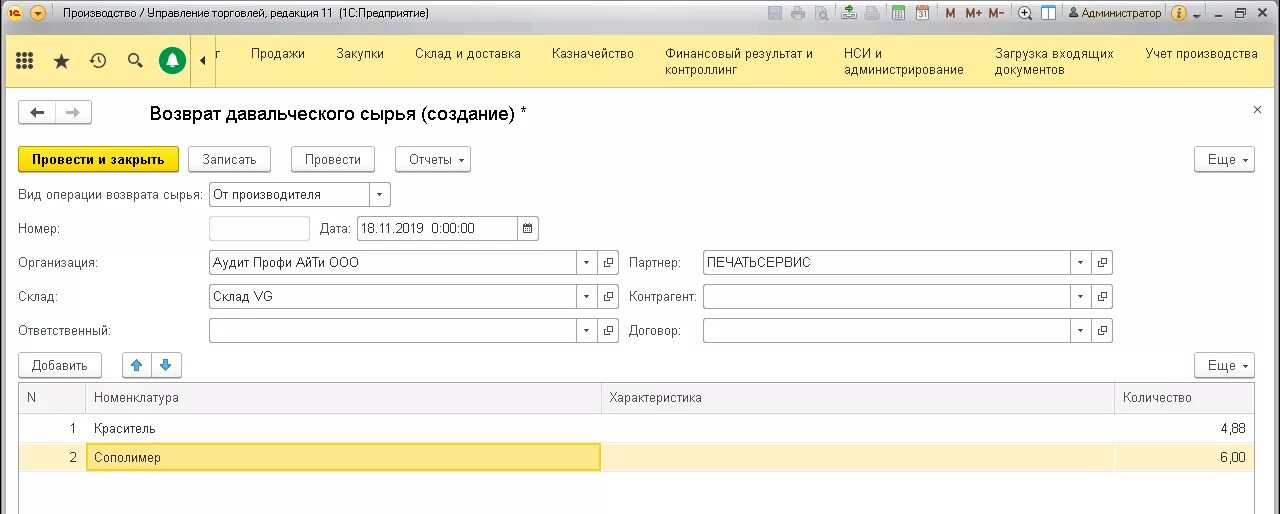Click the 1C main menu dropdown icon

click(x=38, y=13)
